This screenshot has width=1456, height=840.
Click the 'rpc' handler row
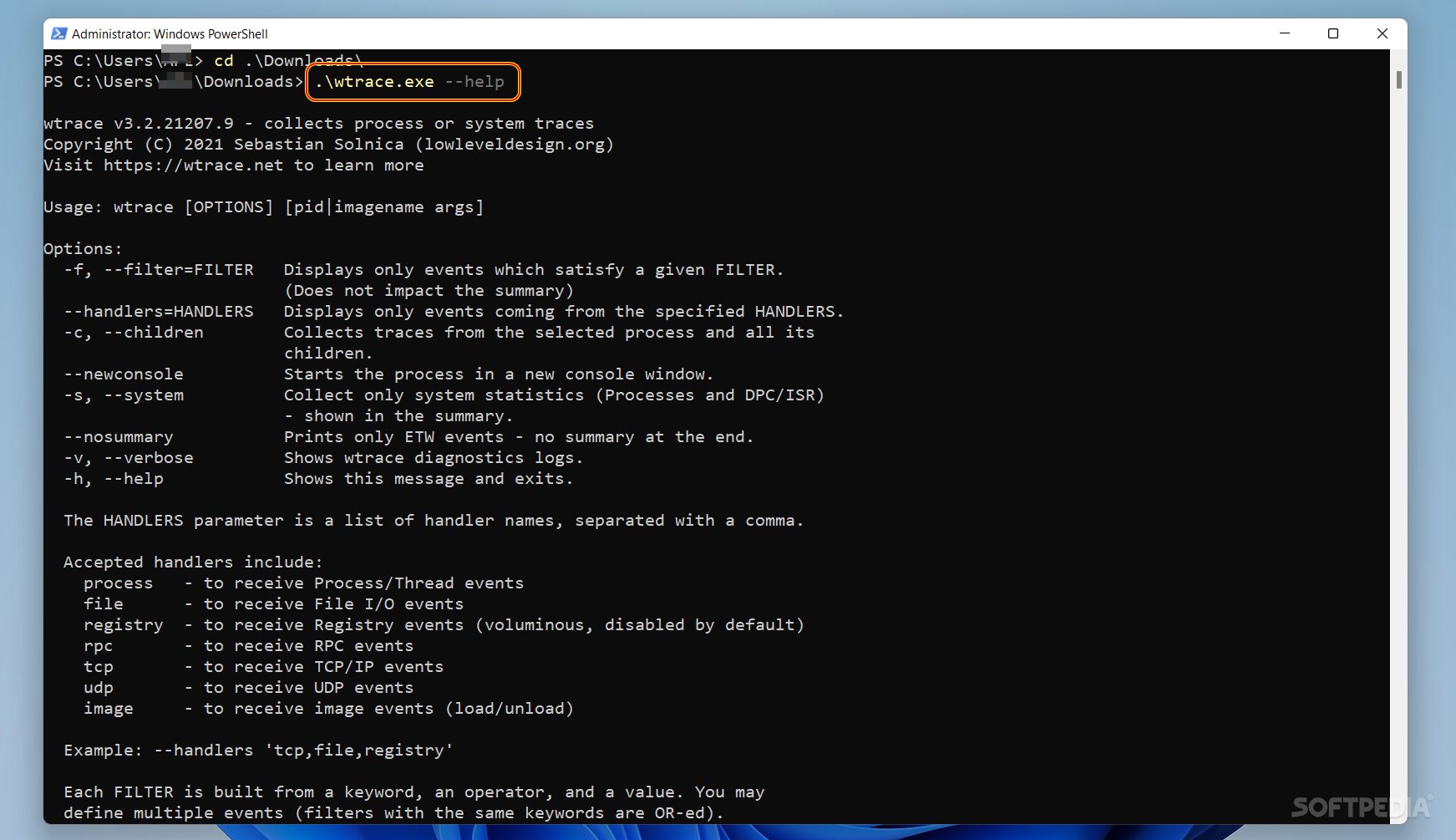click(x=248, y=646)
